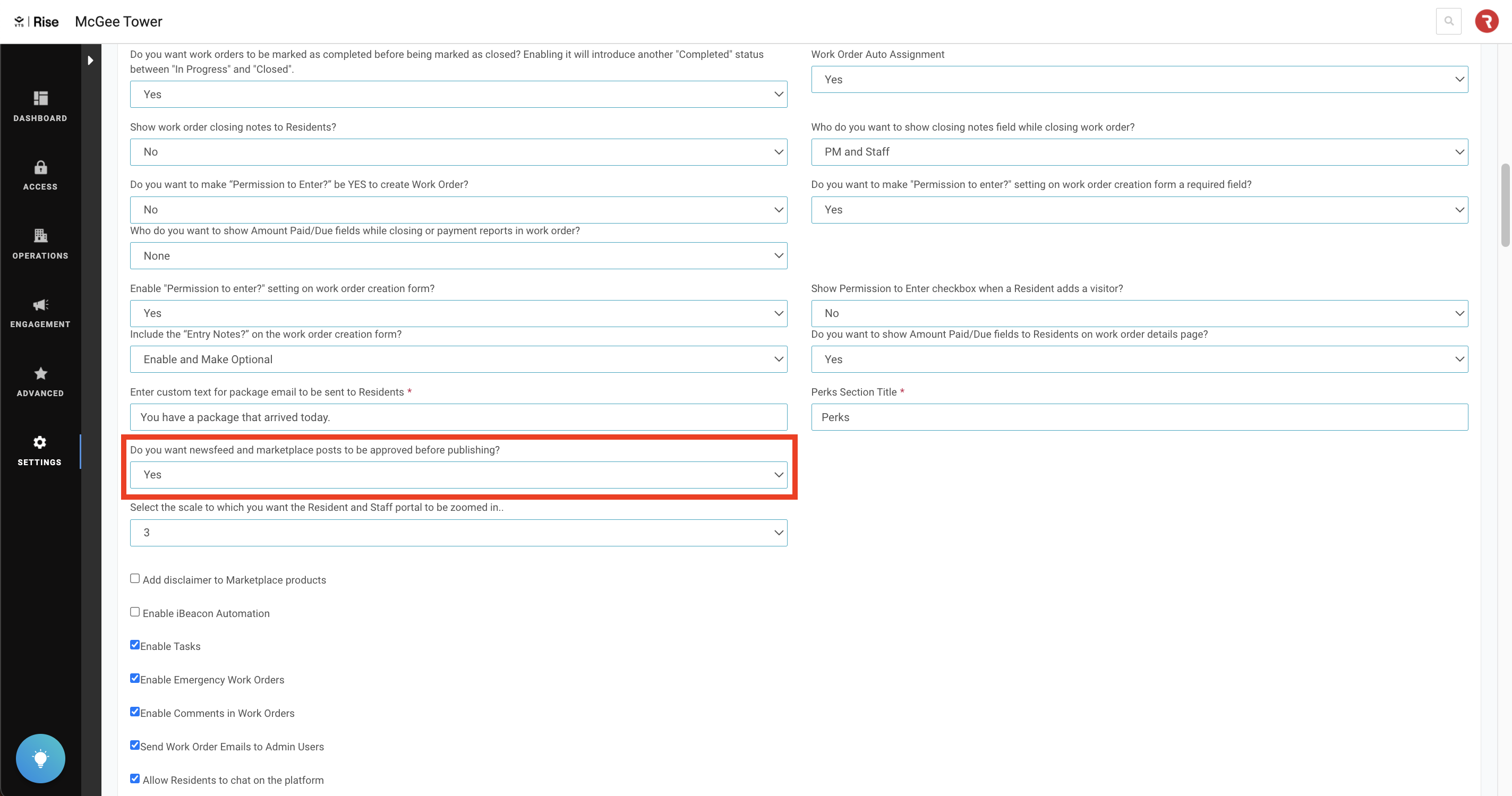The width and height of the screenshot is (1512, 796).
Task: Open the lightbulb help button
Action: 40,758
